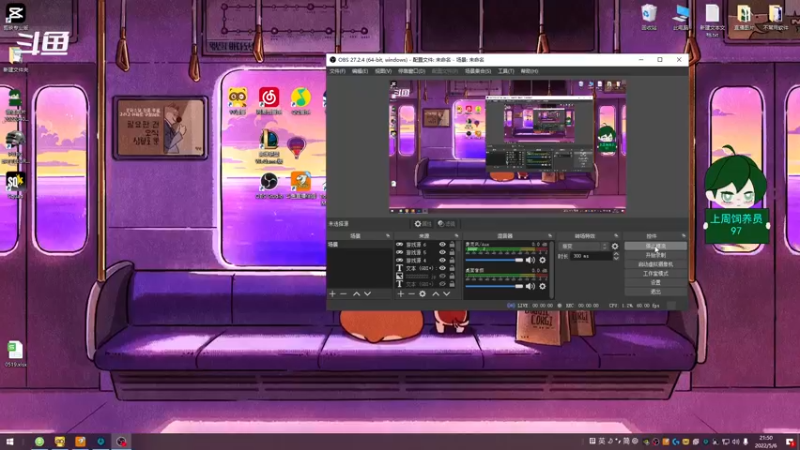Pop out the Scenes dock panel
Image resolution: width=800 pixels, height=450 pixels.
(x=388, y=236)
